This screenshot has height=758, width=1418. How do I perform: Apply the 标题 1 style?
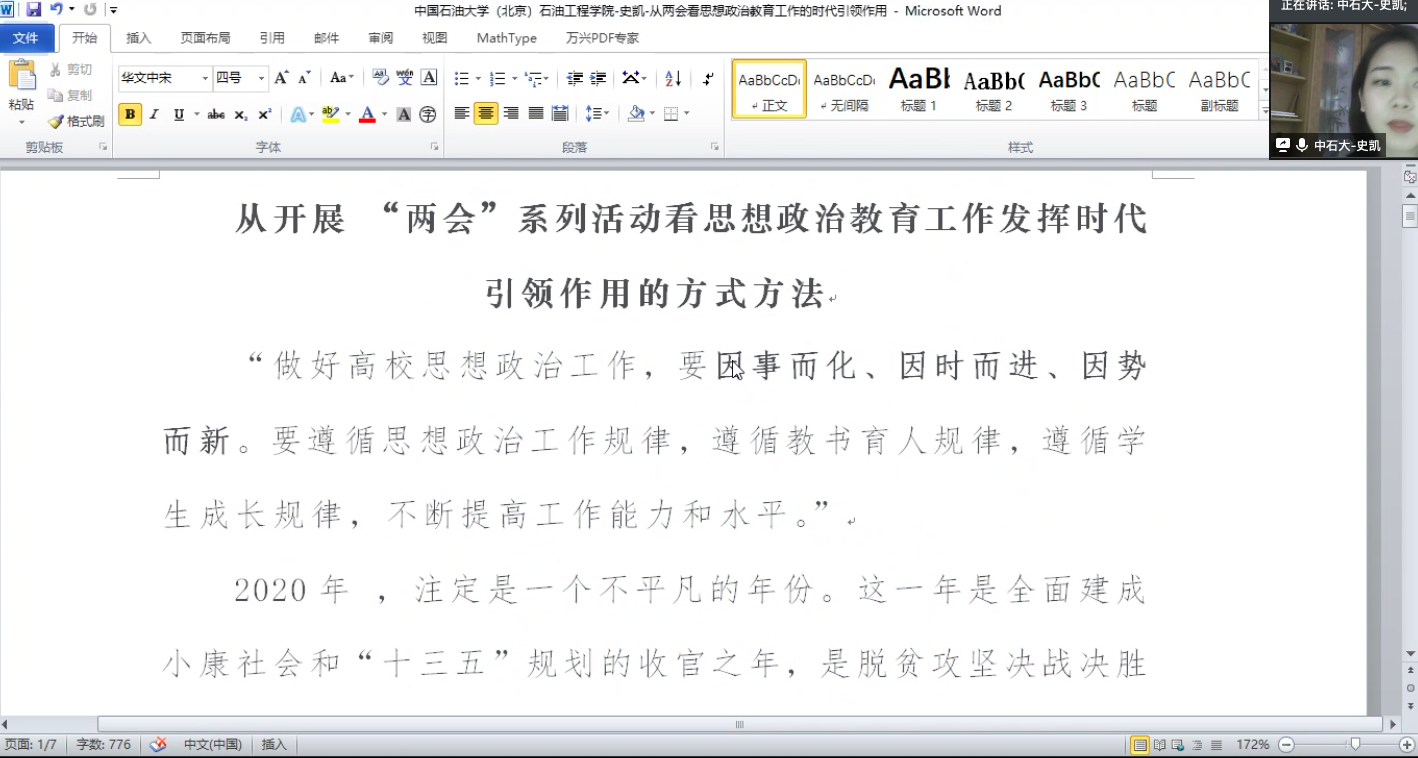pyautogui.click(x=918, y=89)
